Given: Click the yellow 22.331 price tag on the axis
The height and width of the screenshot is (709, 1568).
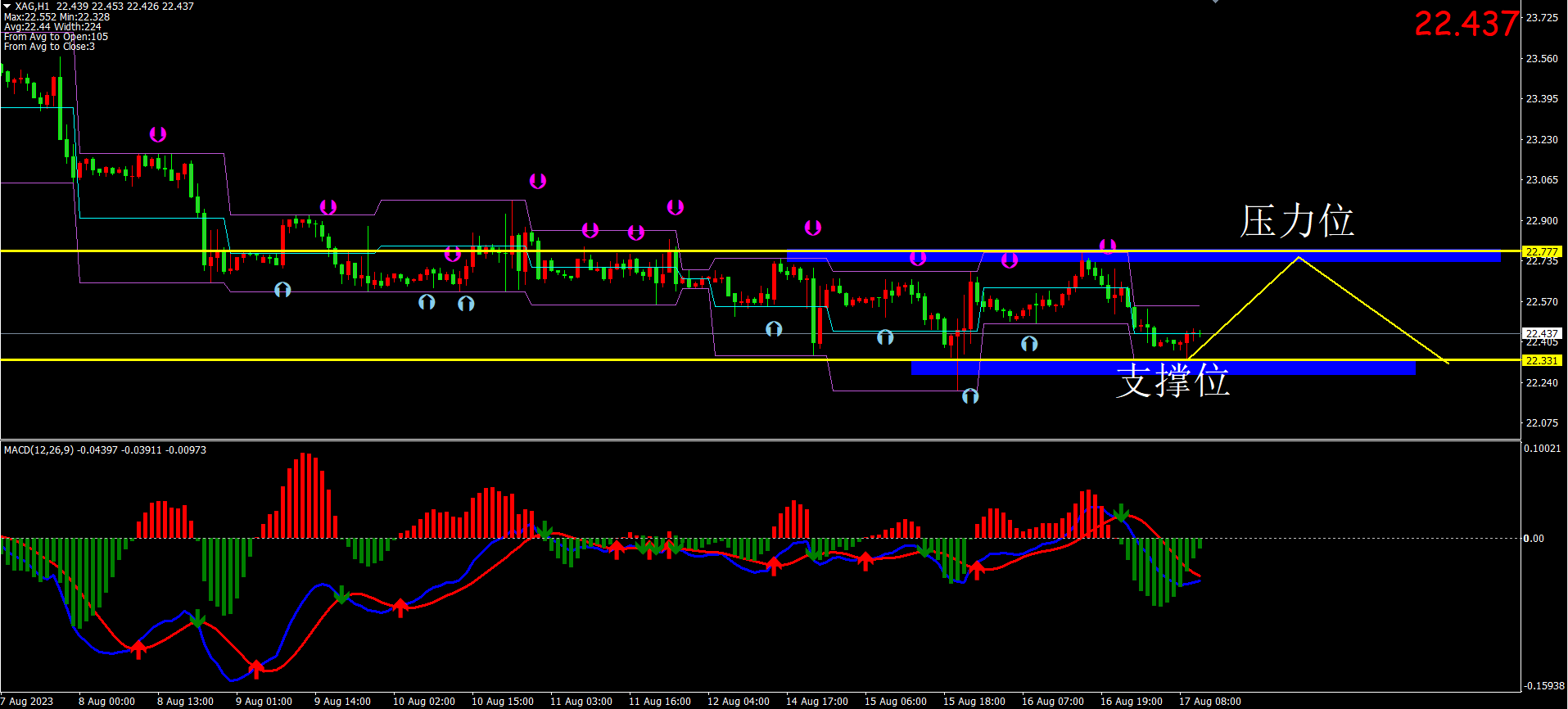Looking at the screenshot, I should (x=1541, y=360).
